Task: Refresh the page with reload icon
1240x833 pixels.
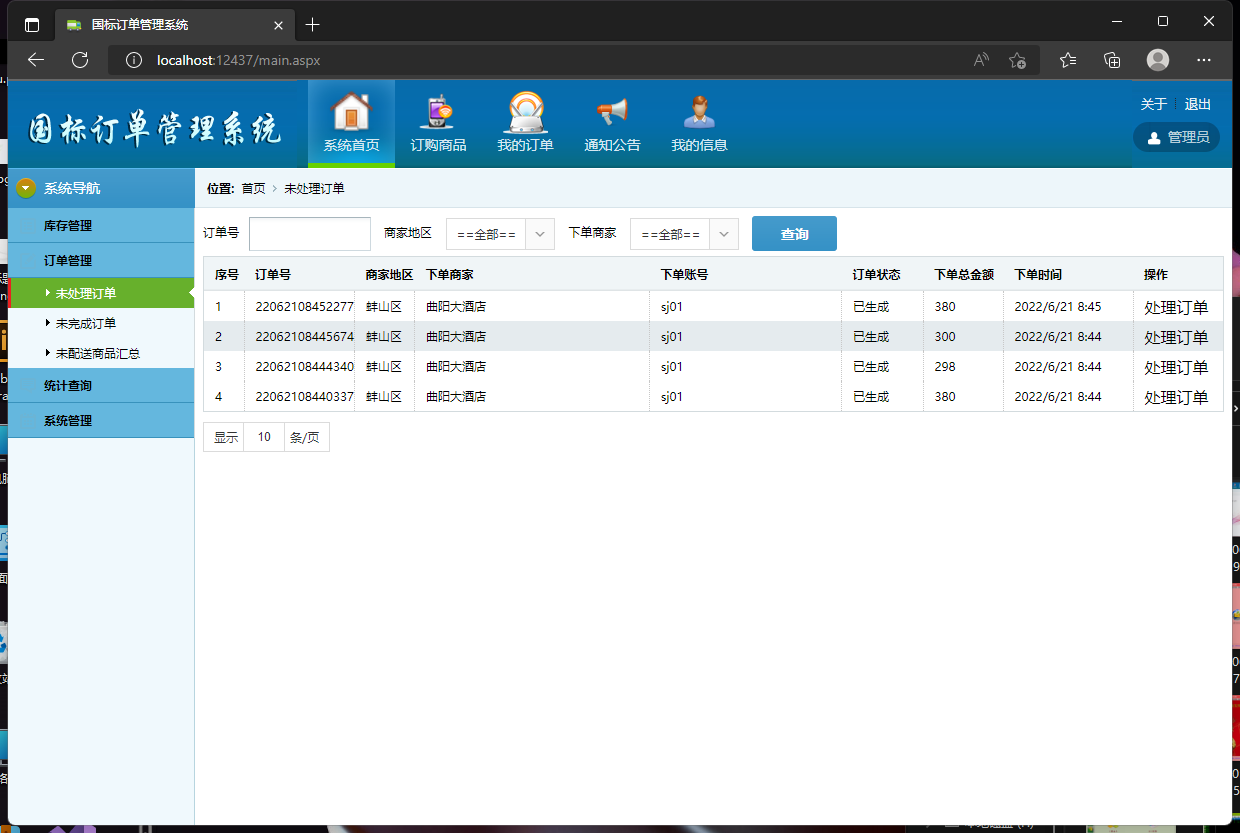Action: coord(80,60)
